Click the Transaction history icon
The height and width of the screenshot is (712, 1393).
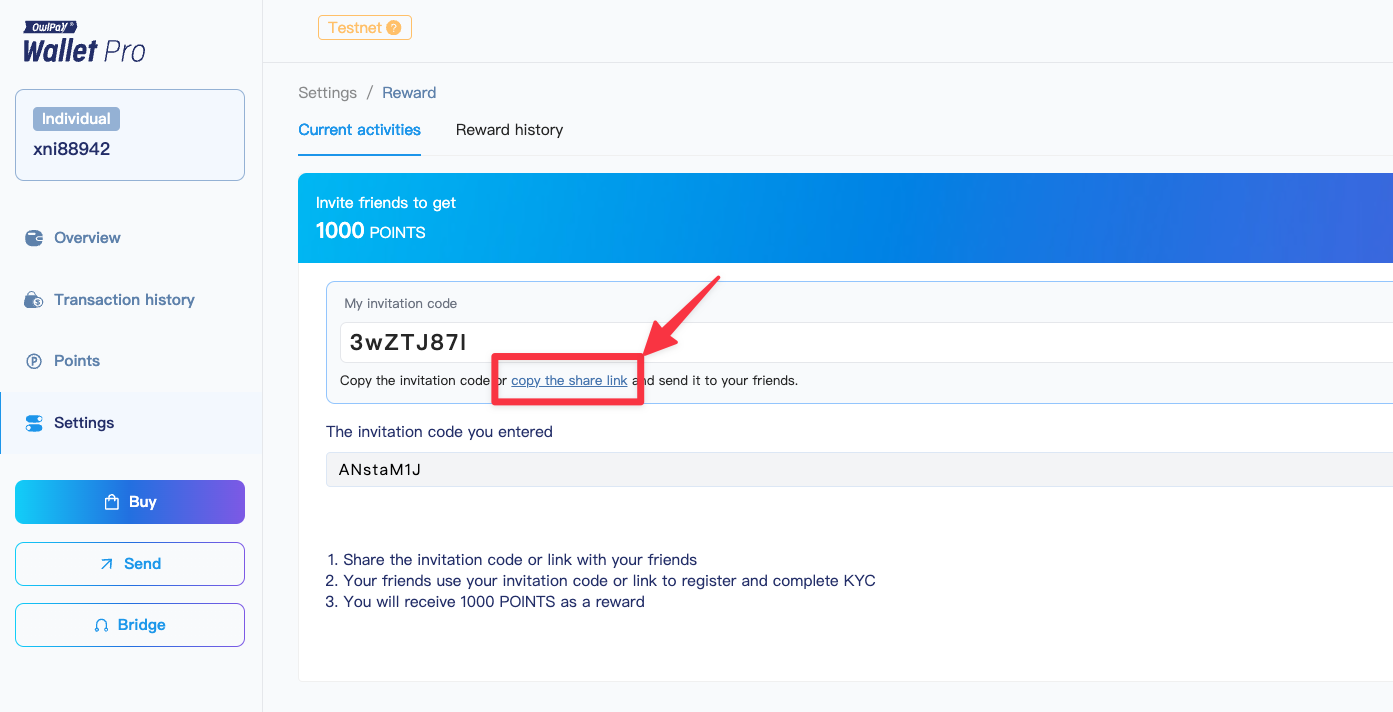(x=34, y=300)
